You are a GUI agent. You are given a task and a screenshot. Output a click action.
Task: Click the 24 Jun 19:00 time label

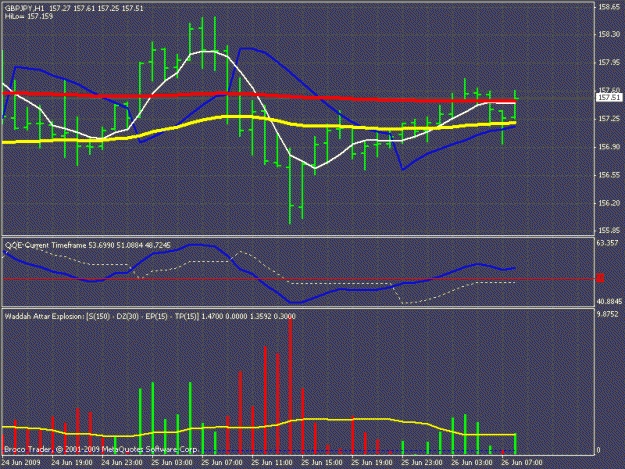72,463
